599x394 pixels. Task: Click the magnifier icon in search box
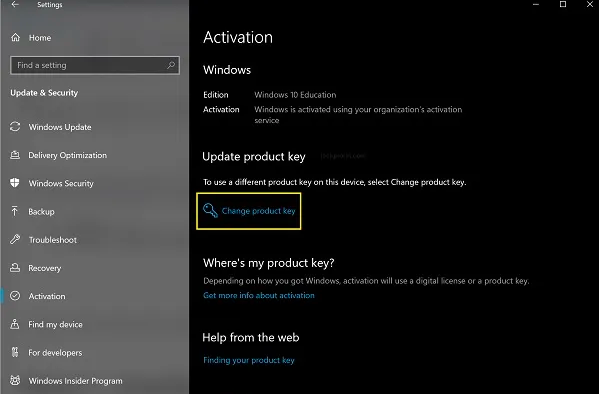(171, 65)
